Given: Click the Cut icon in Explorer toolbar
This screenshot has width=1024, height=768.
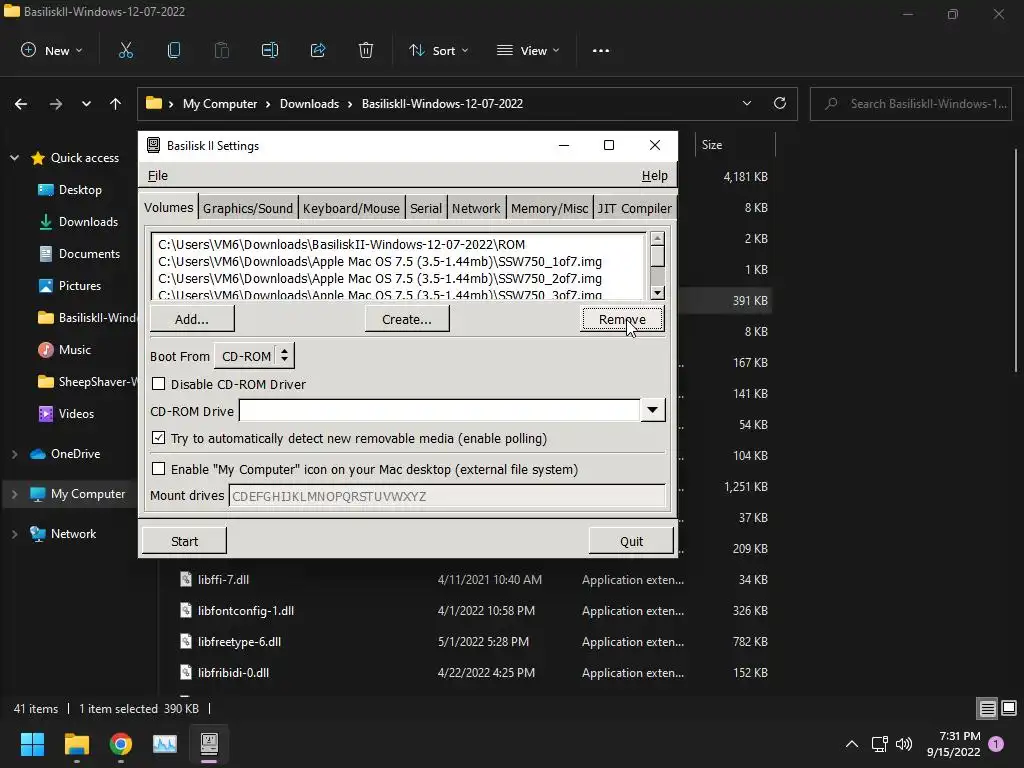Looking at the screenshot, I should (x=125, y=50).
